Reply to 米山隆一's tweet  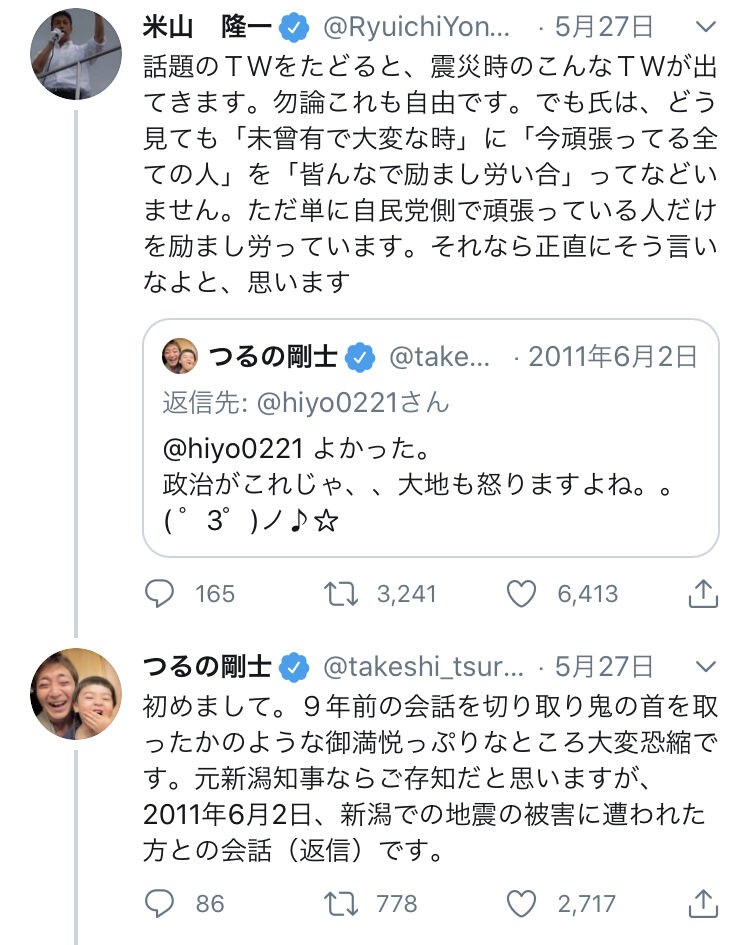[161, 594]
